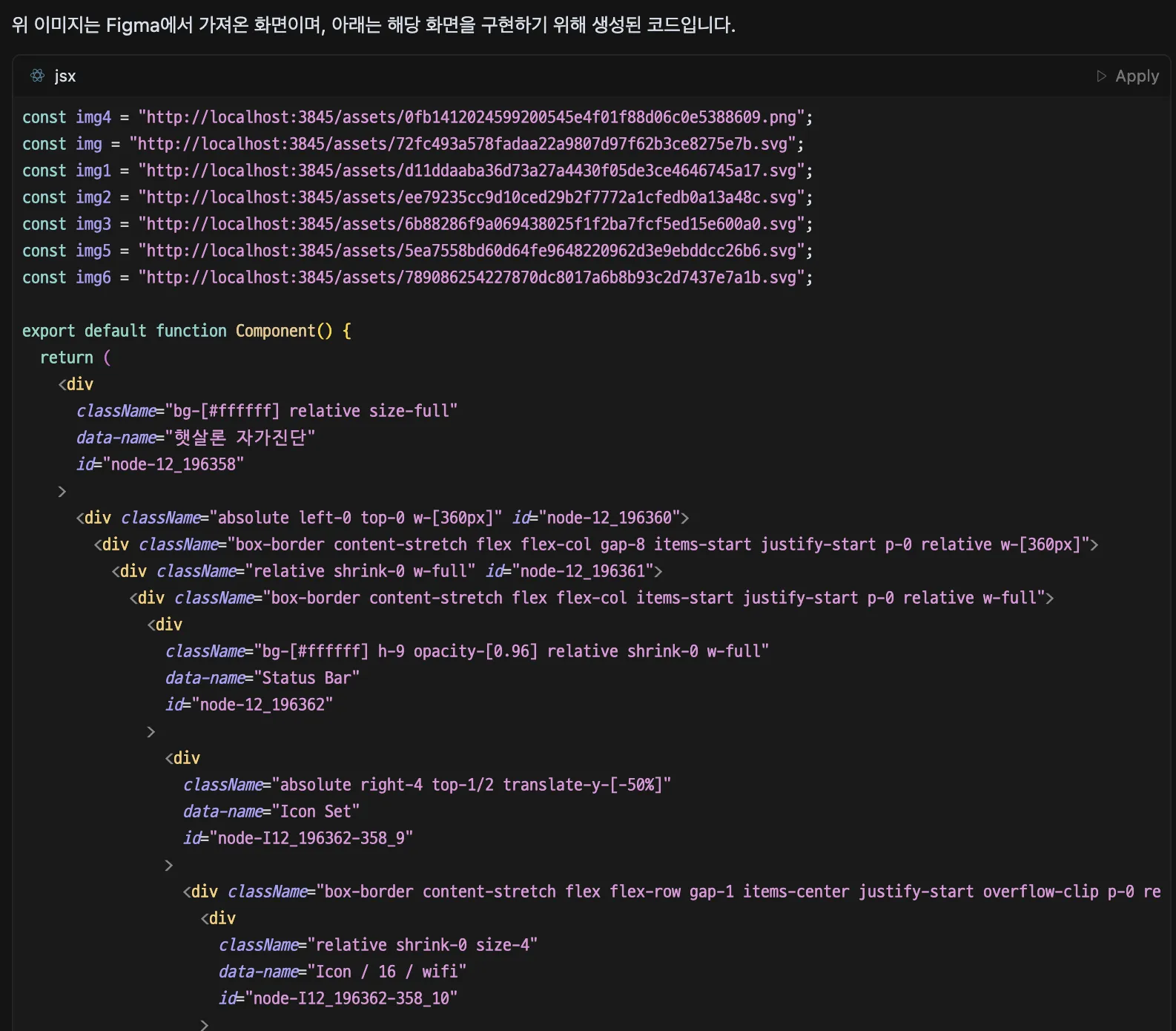Screen dimensions: 1176x1031
Task: Click the h-9 opacity-[0.96] className line
Action: (x=467, y=651)
